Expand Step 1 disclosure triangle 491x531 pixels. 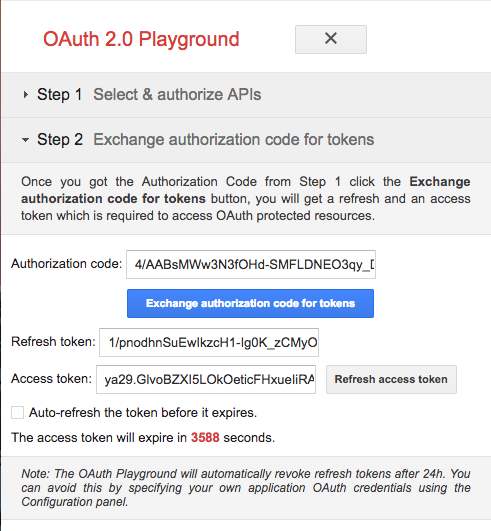pos(25,94)
